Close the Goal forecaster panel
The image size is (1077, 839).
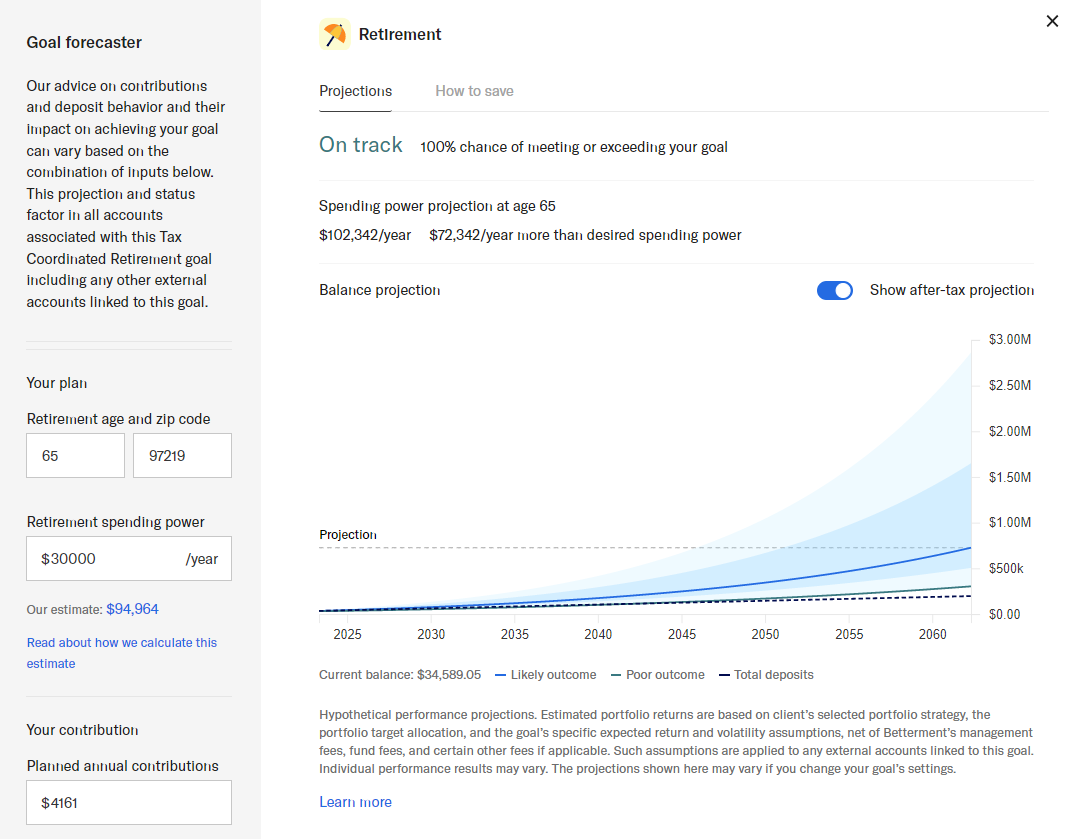point(1051,21)
